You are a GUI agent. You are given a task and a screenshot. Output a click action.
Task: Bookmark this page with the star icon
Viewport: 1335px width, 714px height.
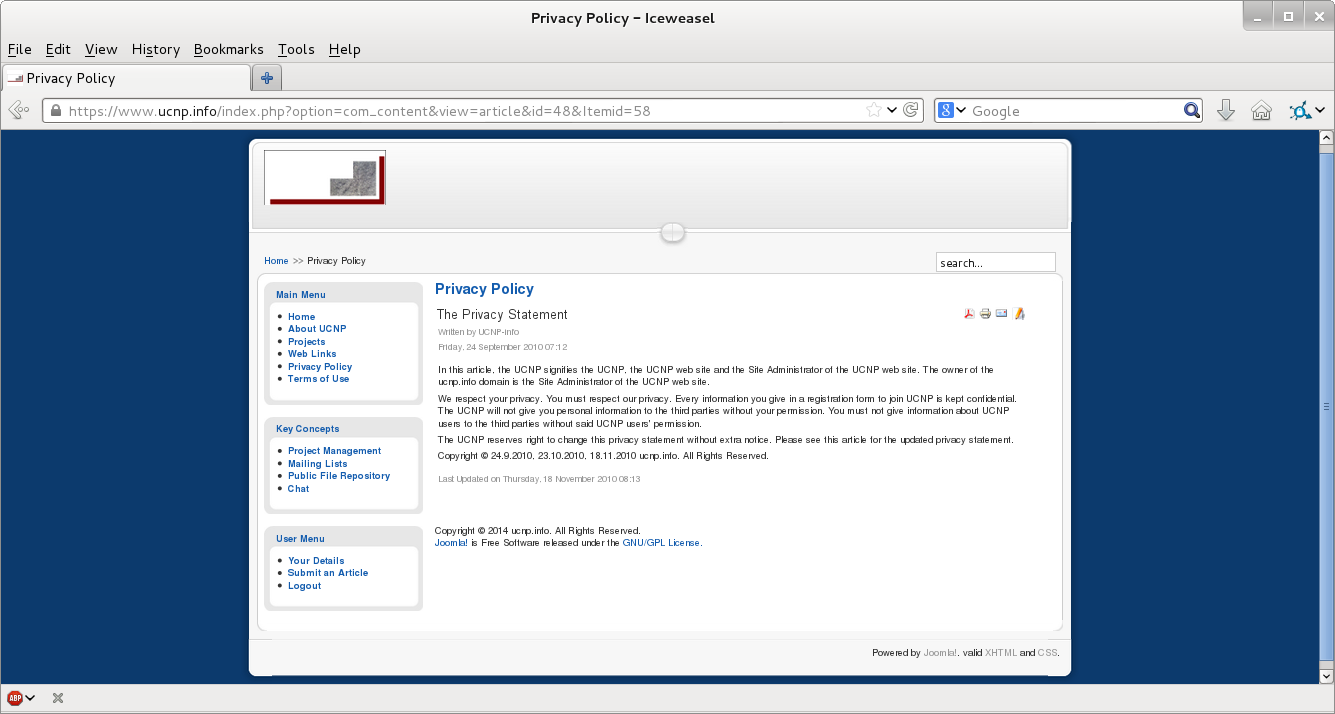coord(874,111)
